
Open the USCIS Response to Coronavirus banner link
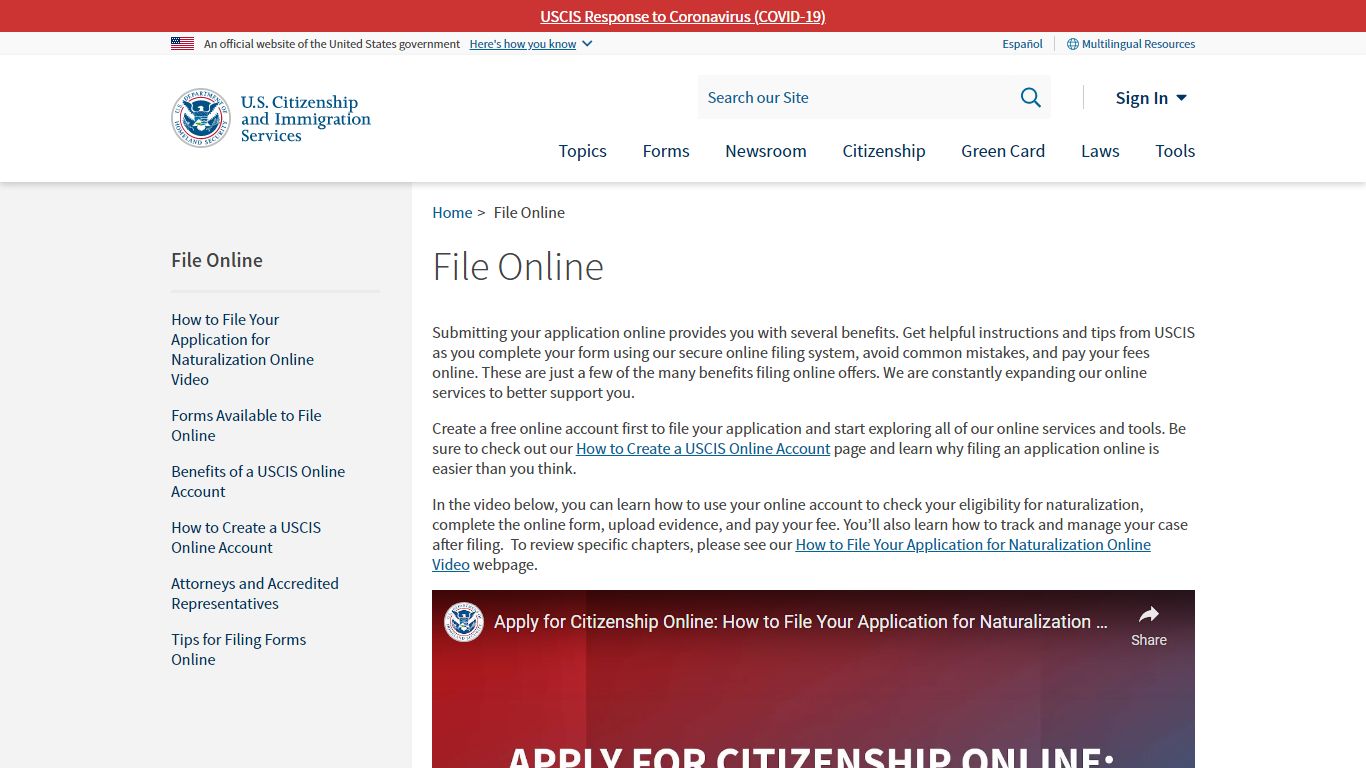[x=683, y=16]
